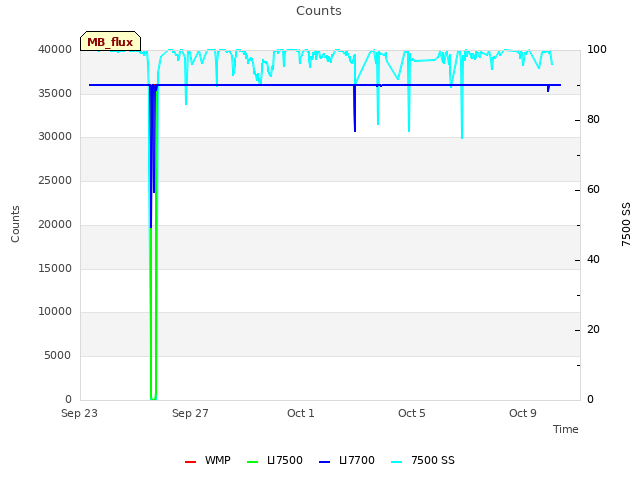Toggle the LI7700 legend entry
The image size is (640, 480).
point(347,460)
